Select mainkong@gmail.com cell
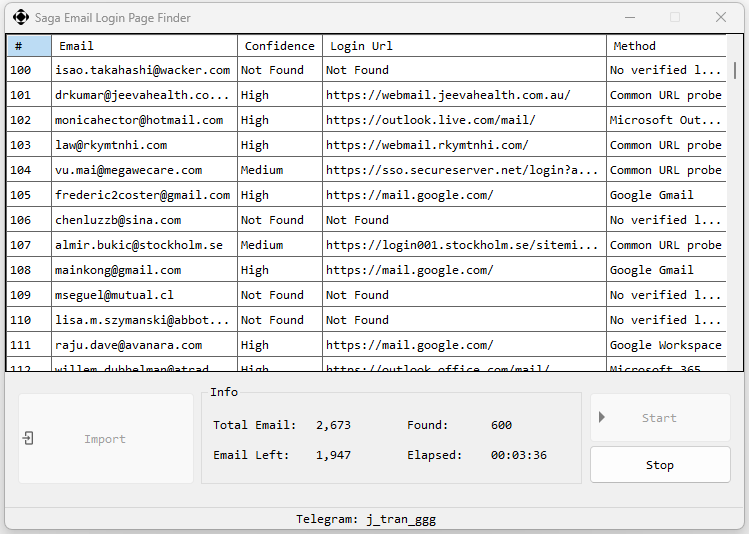 pos(144,270)
